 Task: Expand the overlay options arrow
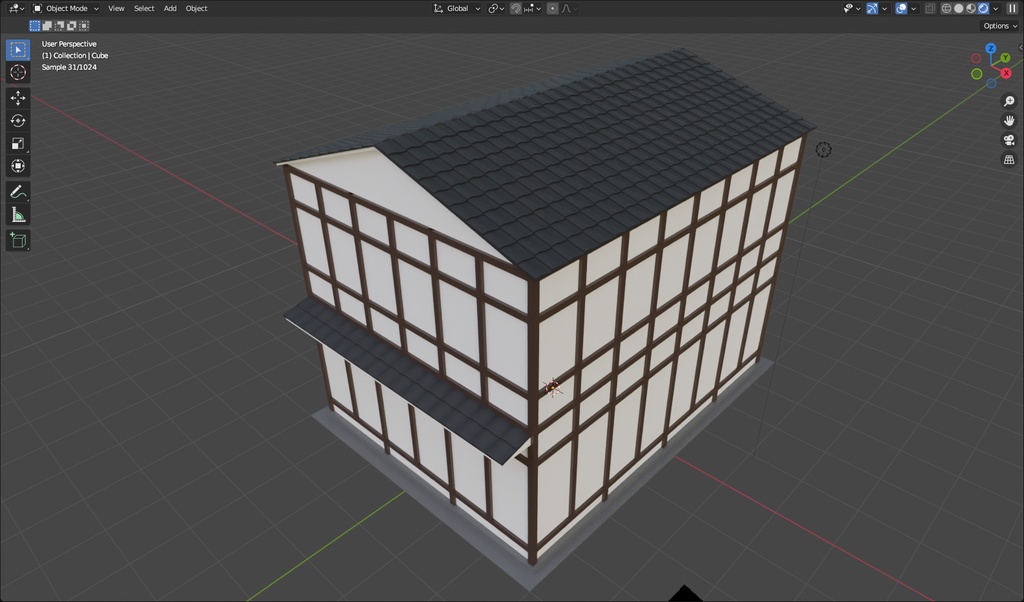pos(914,8)
